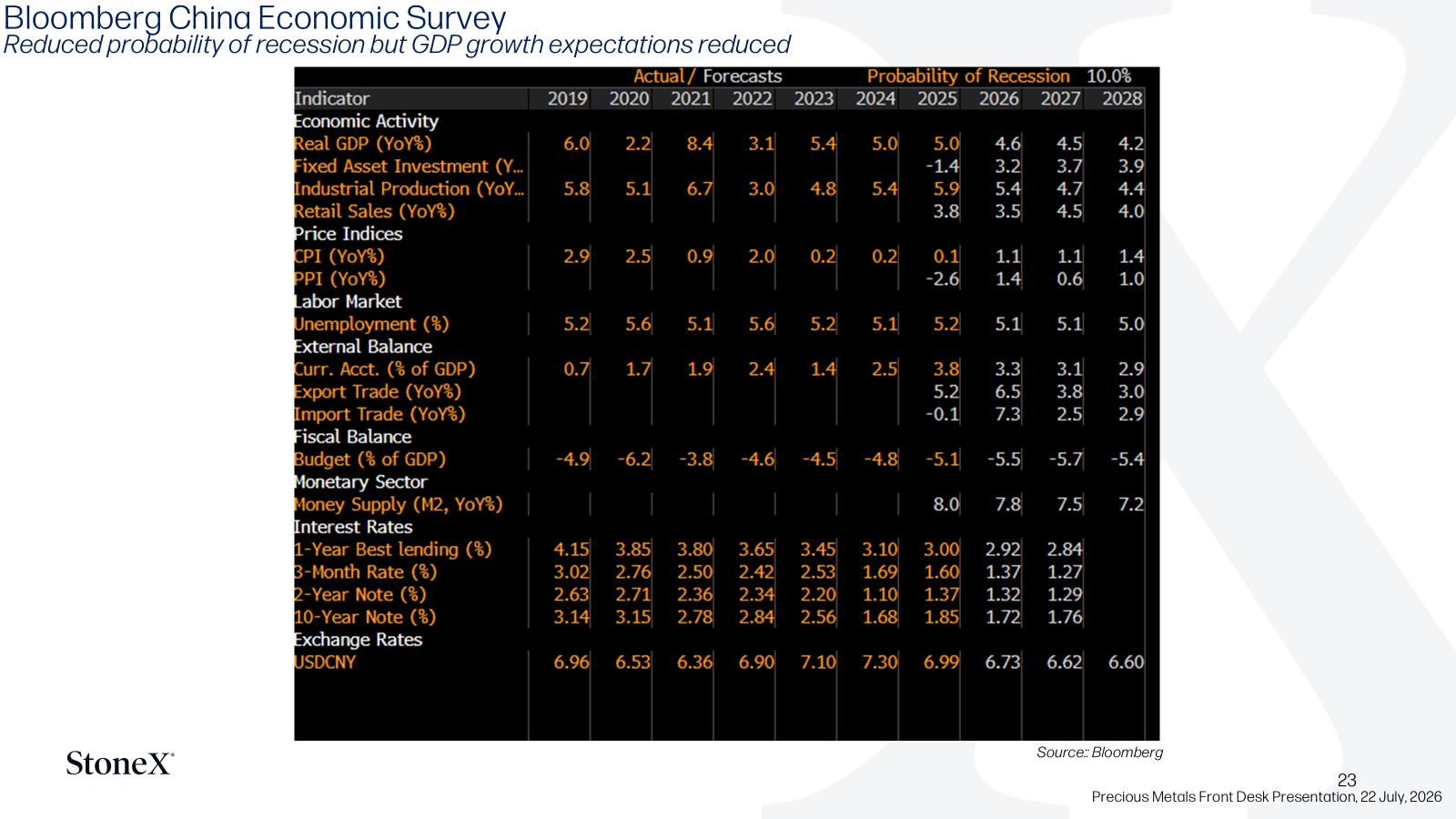
Task: Select the 10-Year Note (%) row
Action: pyautogui.click(x=719, y=617)
